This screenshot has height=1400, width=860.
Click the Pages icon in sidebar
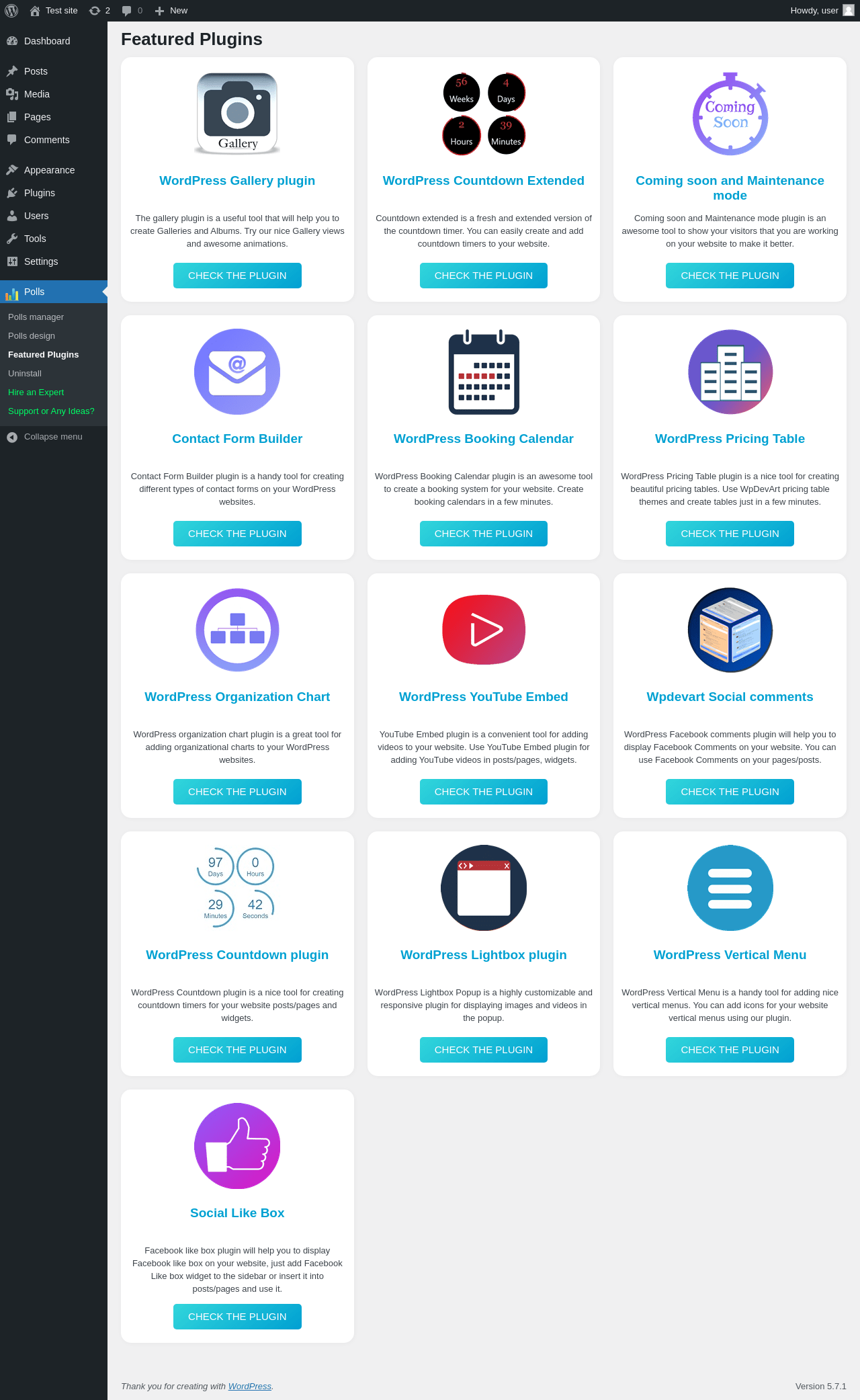tap(12, 117)
